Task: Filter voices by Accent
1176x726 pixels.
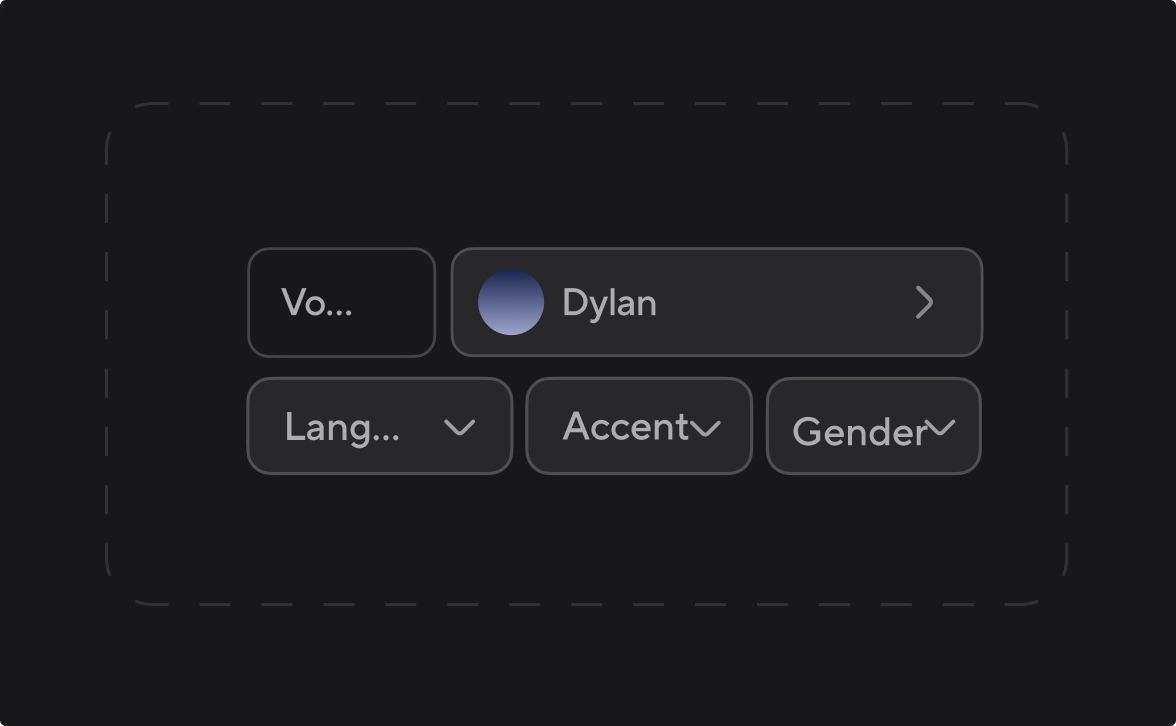Action: click(639, 426)
